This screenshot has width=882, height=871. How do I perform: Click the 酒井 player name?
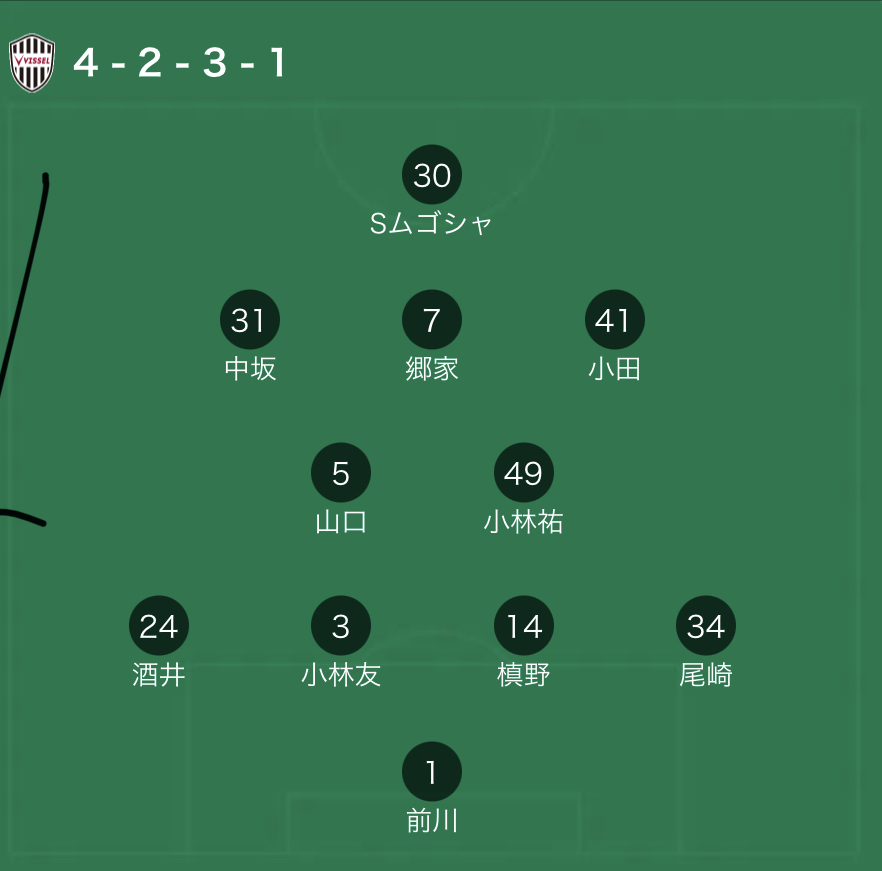pos(159,675)
